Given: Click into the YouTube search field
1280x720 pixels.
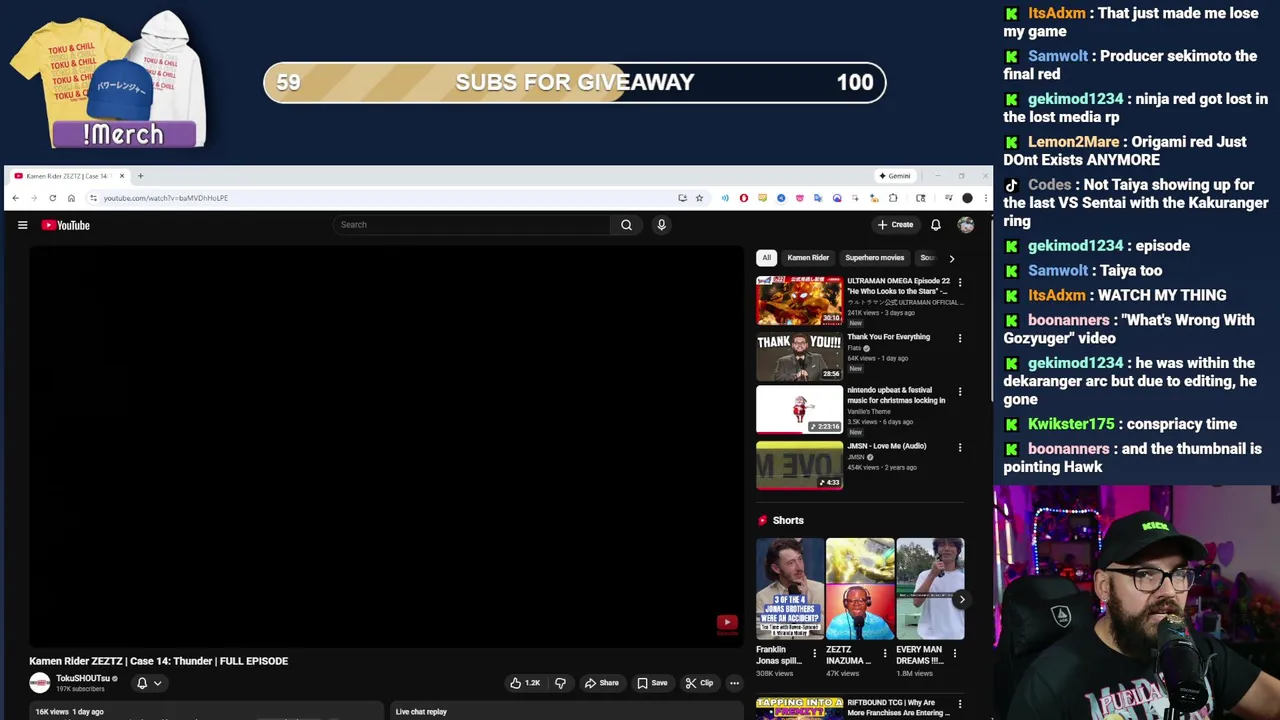Looking at the screenshot, I should [472, 225].
